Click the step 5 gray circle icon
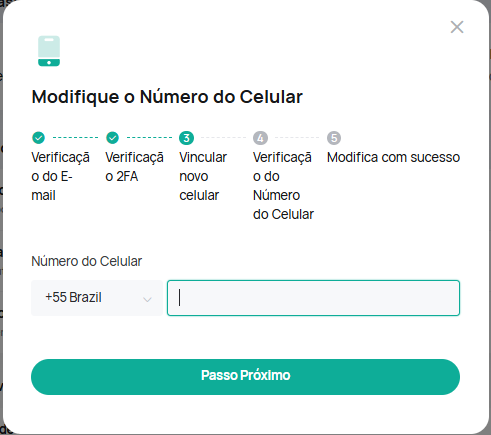Image resolution: width=491 pixels, height=435 pixels. [x=334, y=138]
